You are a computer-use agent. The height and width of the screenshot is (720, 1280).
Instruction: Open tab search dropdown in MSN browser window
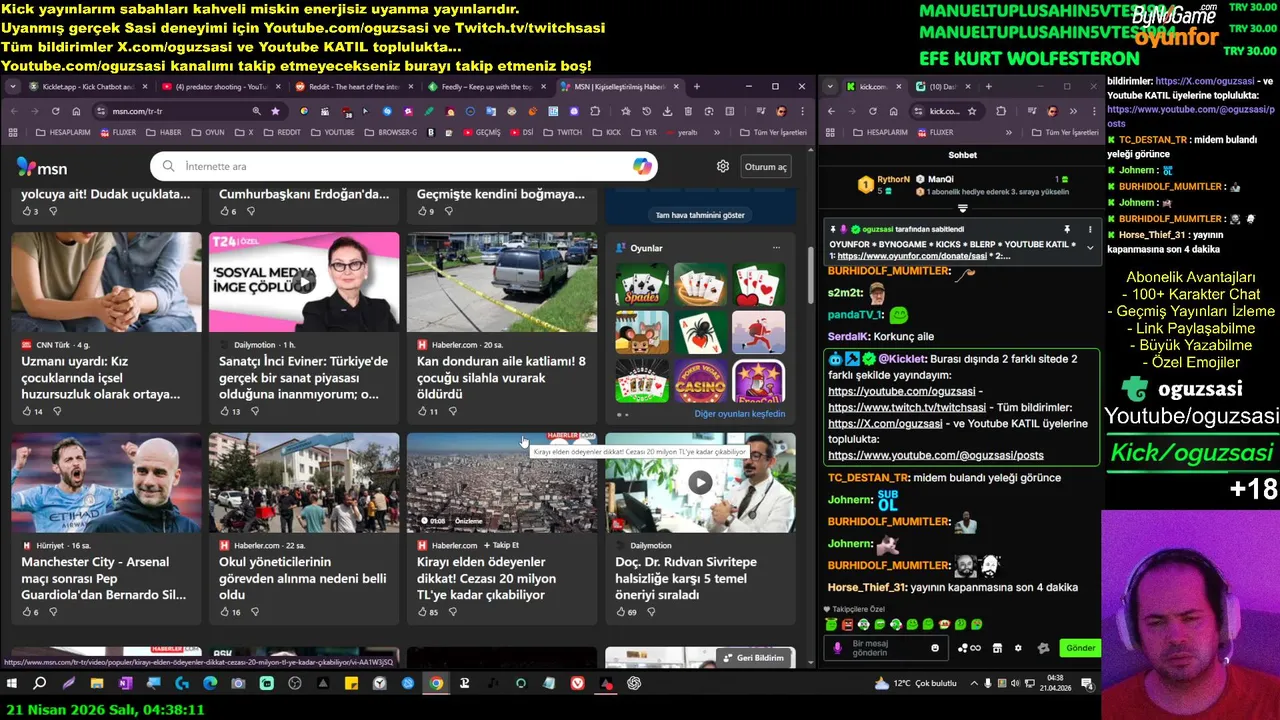pos(12,87)
